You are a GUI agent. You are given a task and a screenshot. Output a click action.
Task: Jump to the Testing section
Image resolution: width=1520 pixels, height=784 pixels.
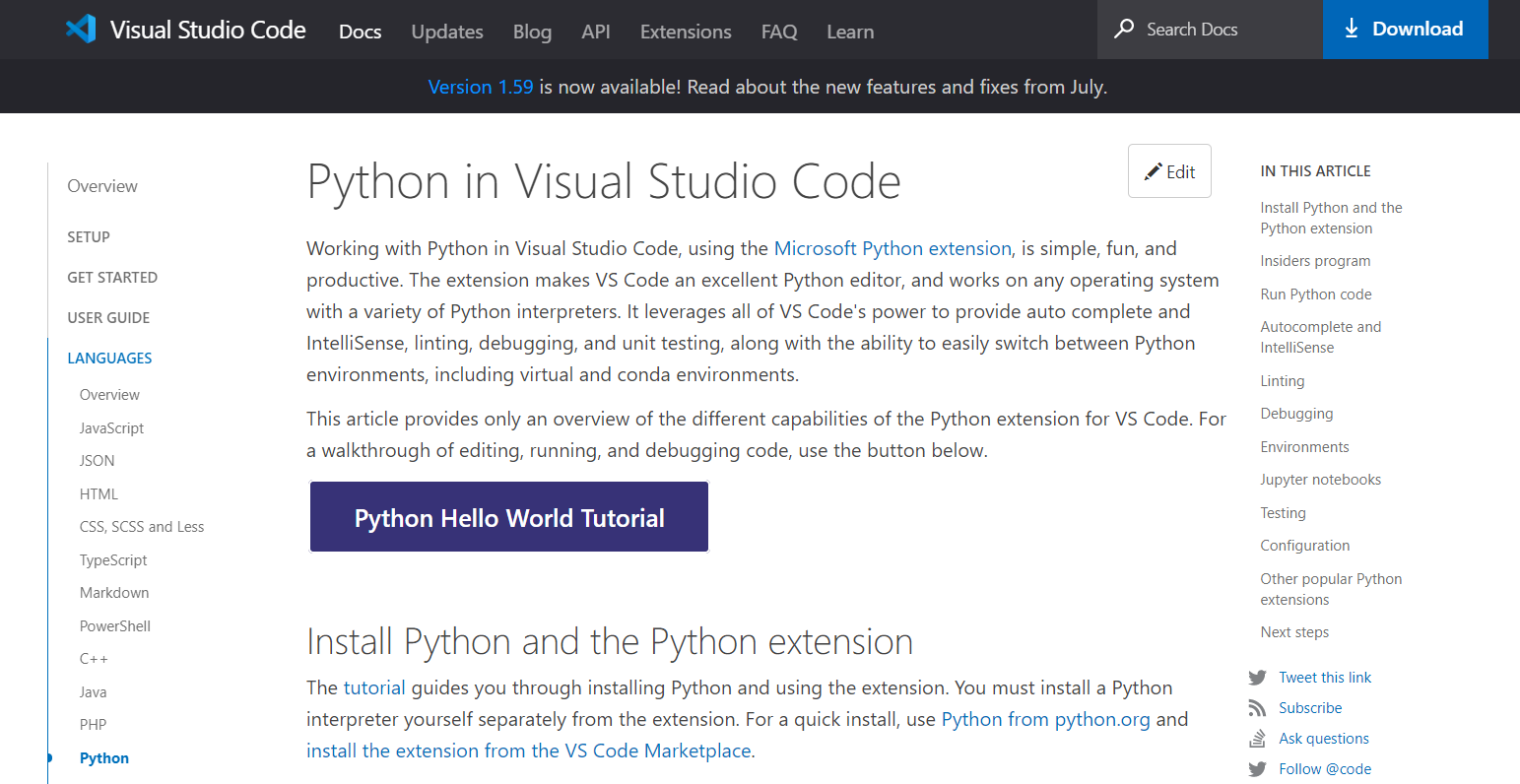point(1283,513)
